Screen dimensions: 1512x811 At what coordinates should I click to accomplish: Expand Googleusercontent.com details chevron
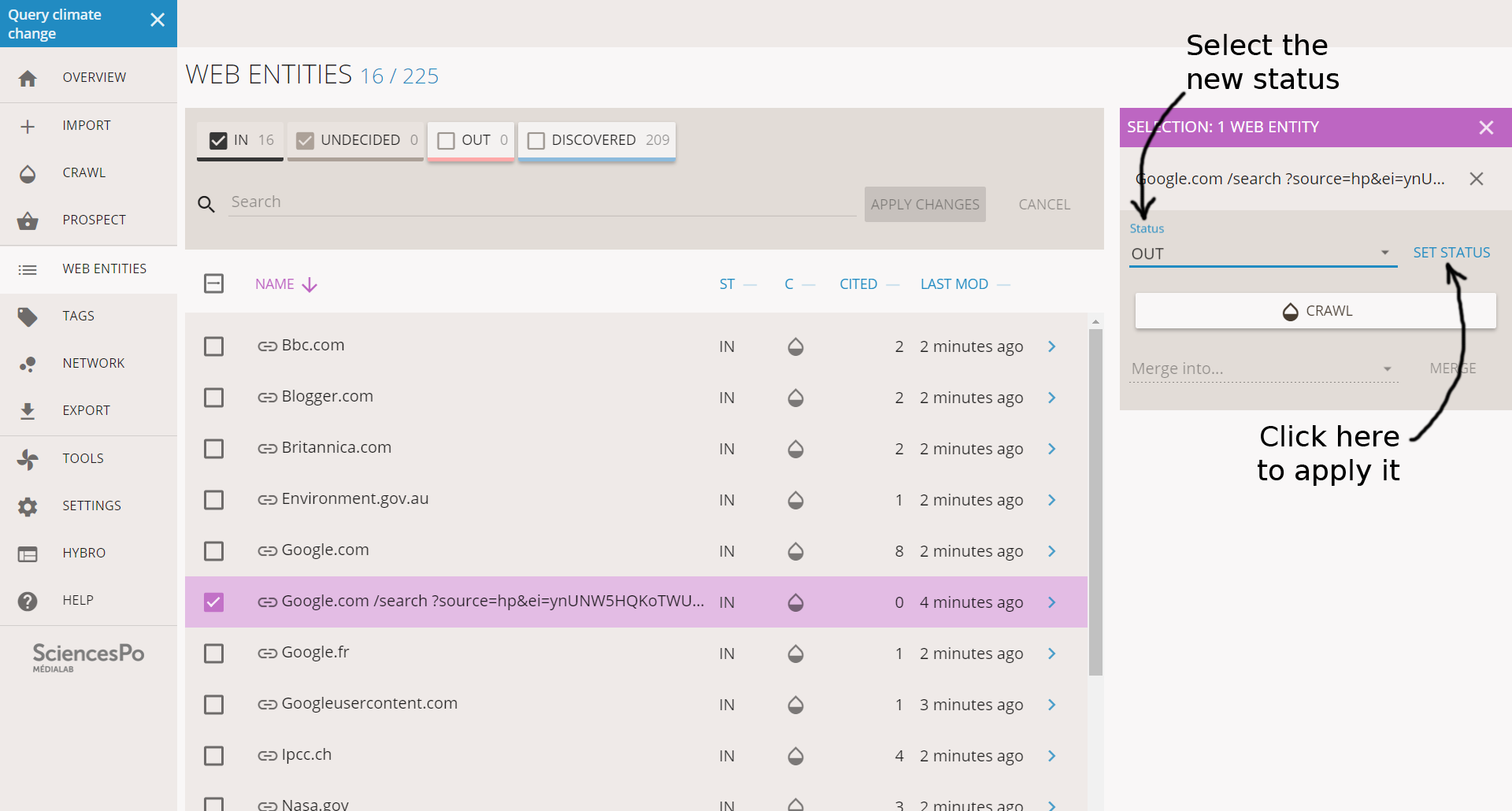(1051, 705)
